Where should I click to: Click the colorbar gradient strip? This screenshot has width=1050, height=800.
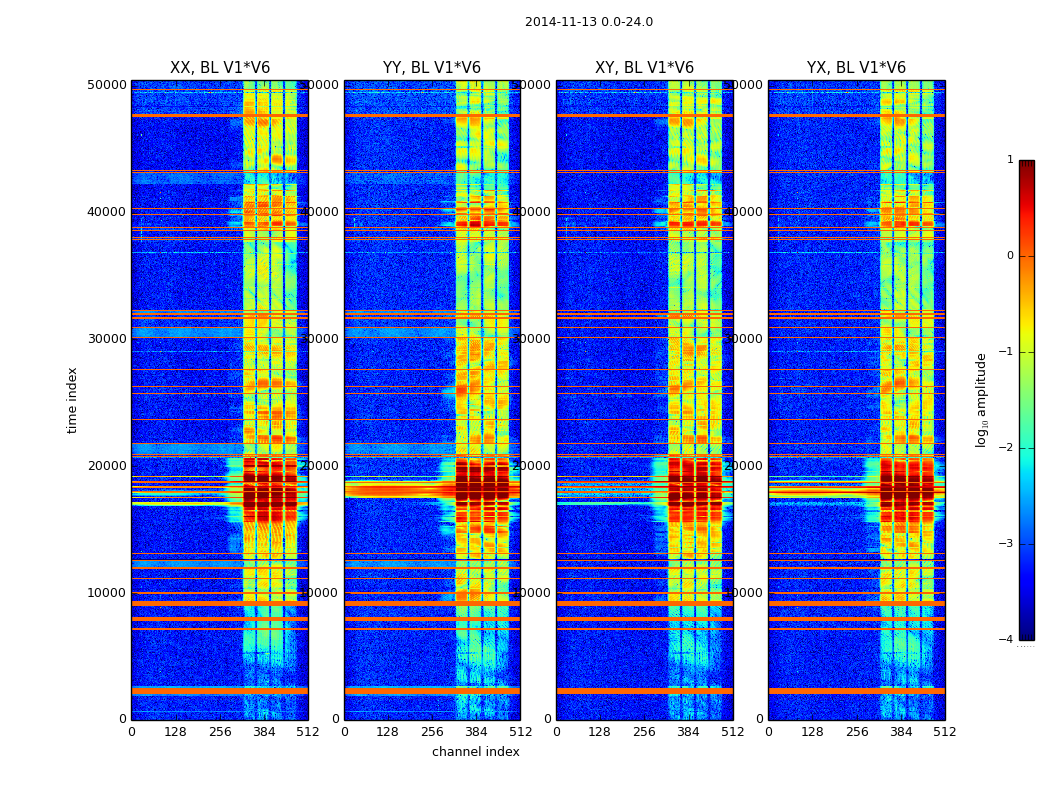click(1027, 400)
